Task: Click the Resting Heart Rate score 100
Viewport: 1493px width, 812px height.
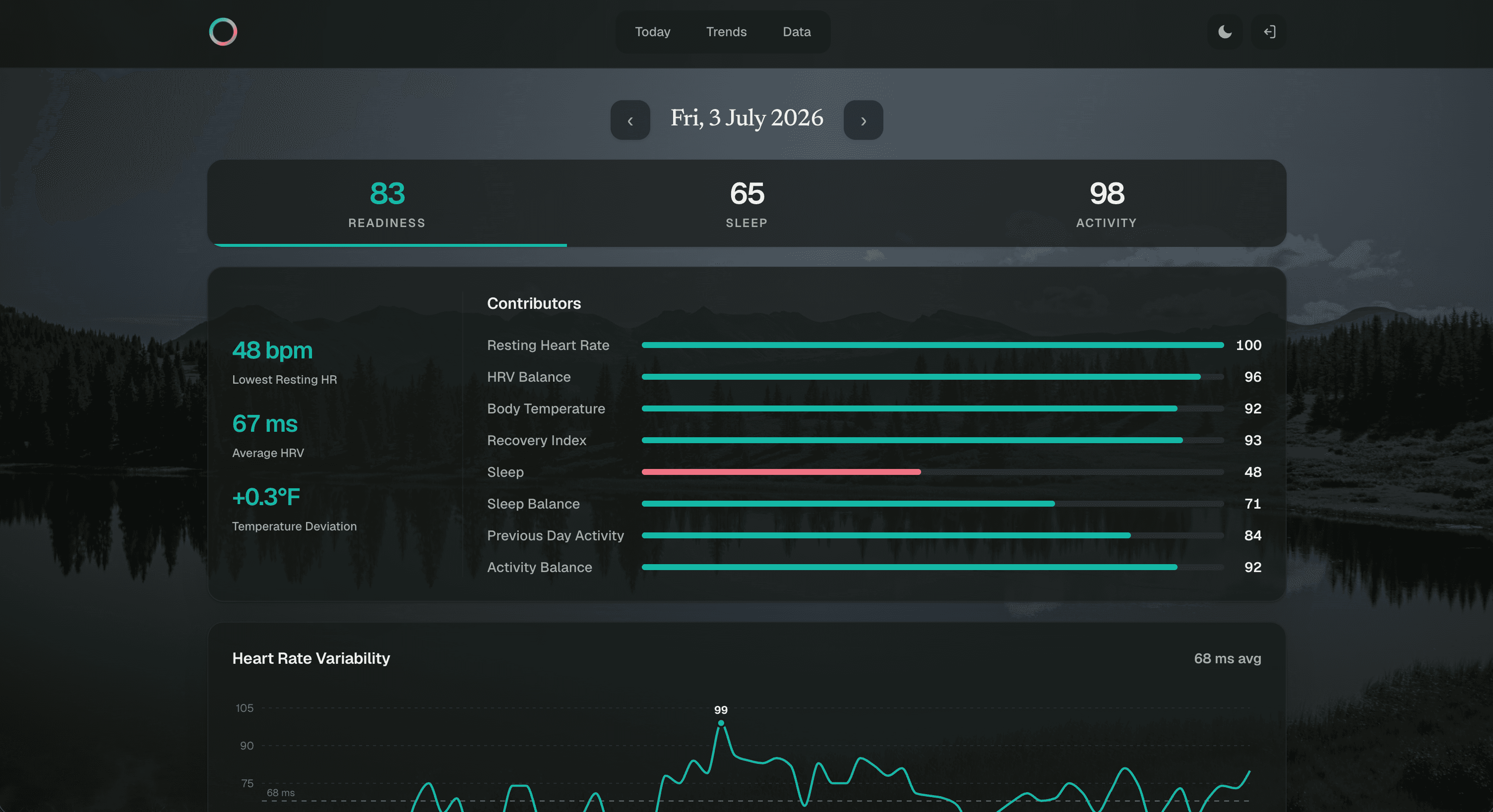Action: coord(1248,345)
